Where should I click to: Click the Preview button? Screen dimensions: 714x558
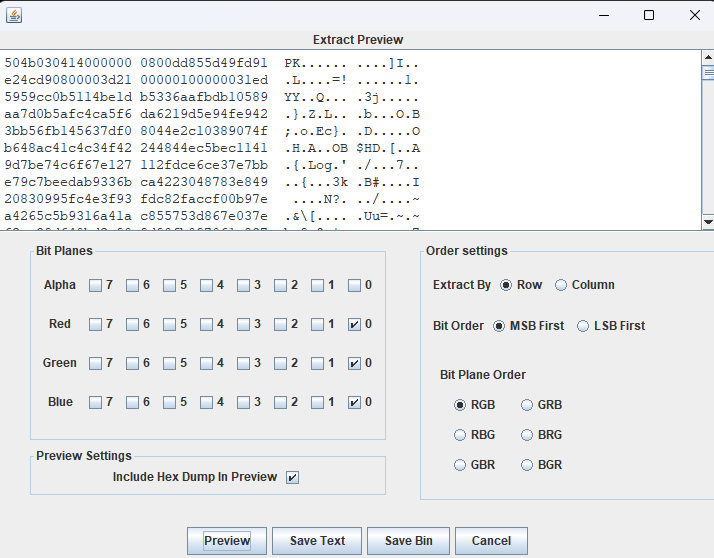227,541
